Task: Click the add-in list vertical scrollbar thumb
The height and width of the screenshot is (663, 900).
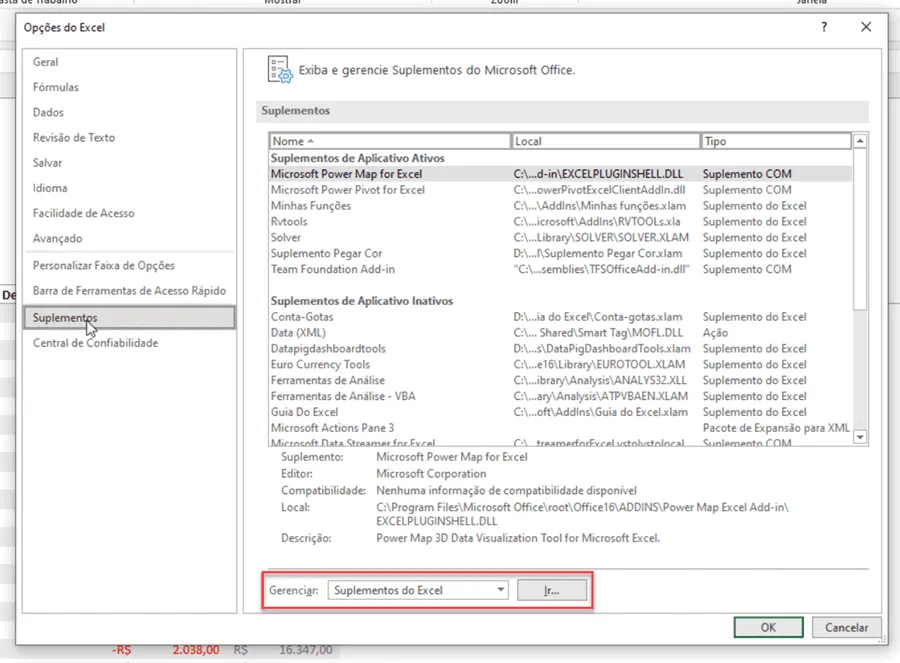Action: 860,228
